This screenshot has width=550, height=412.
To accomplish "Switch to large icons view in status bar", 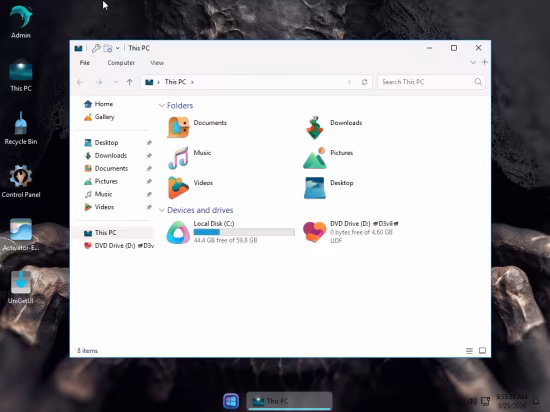I will 482,351.
